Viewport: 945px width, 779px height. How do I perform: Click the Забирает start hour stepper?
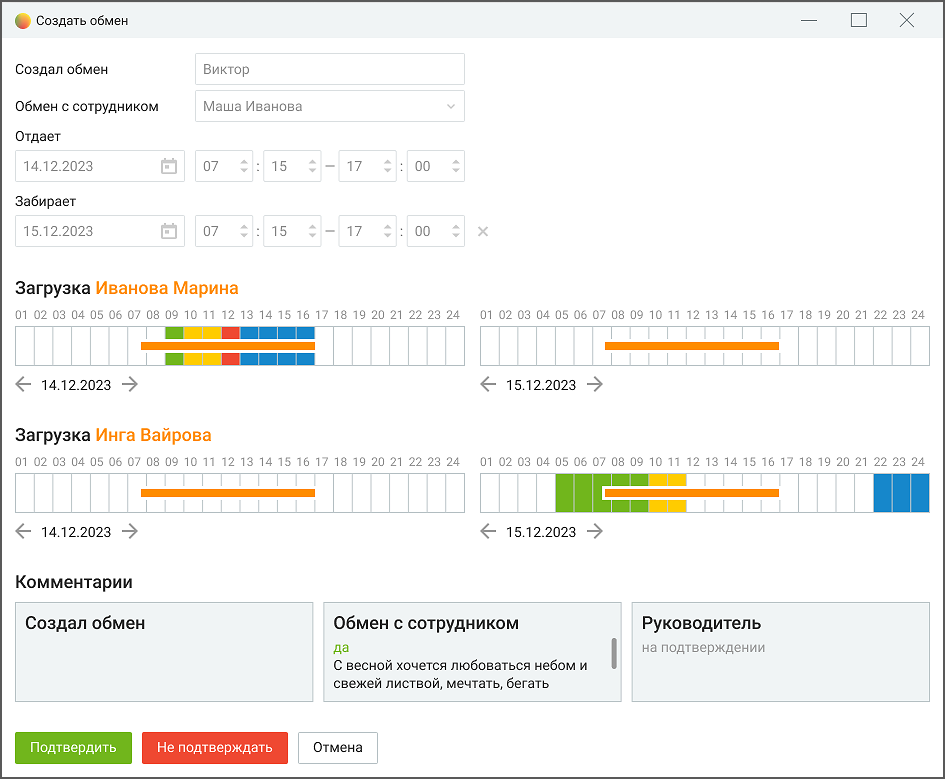[244, 231]
